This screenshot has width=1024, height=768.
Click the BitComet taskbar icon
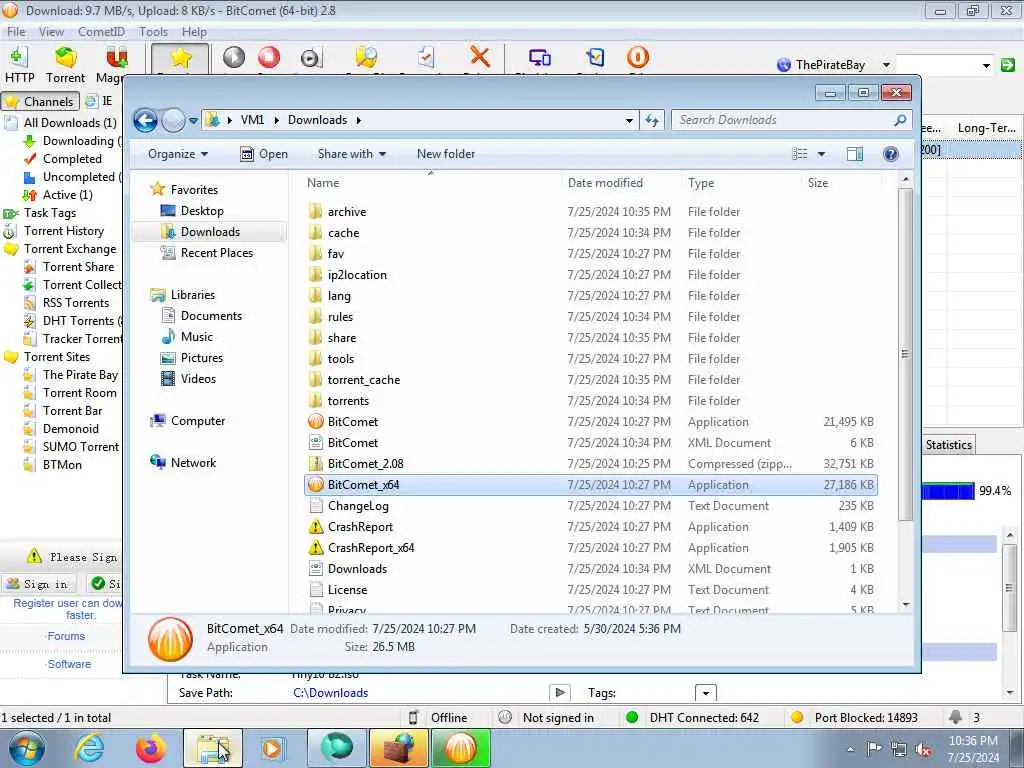click(460, 748)
